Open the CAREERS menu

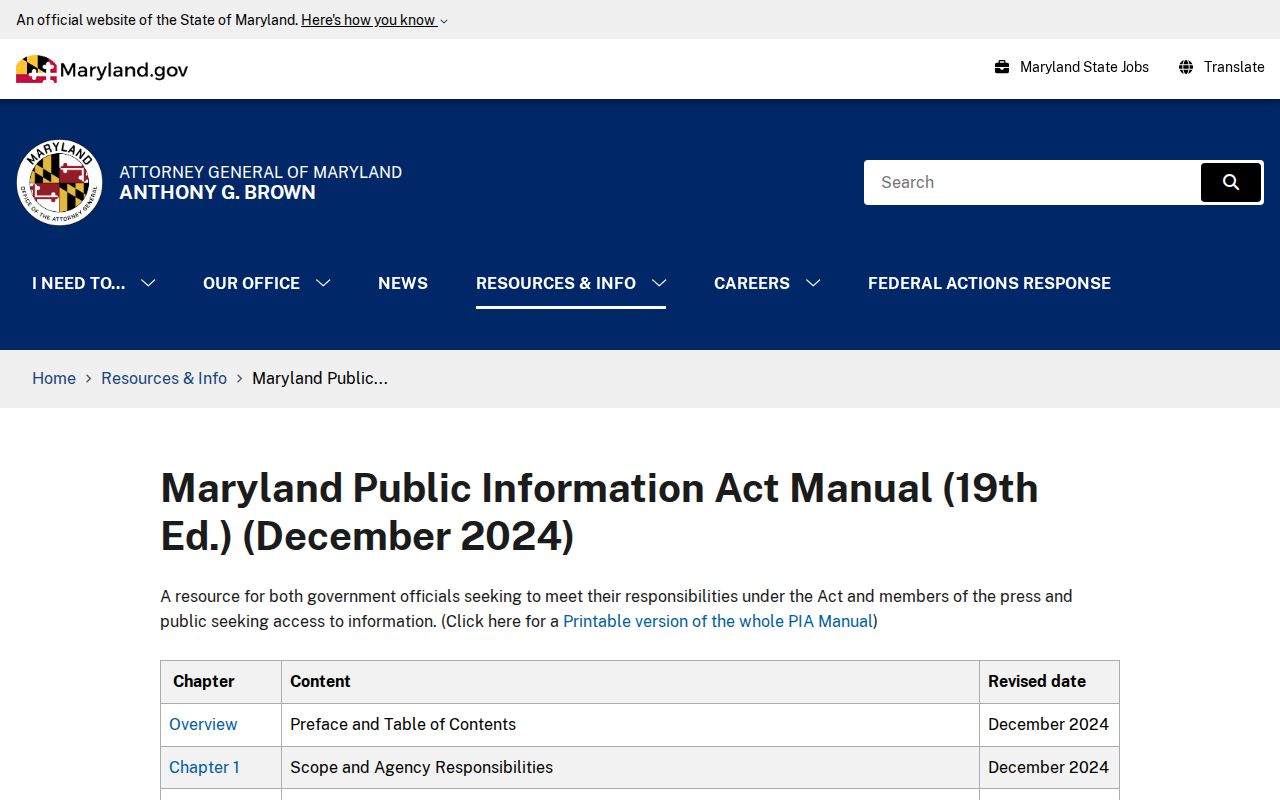point(752,283)
